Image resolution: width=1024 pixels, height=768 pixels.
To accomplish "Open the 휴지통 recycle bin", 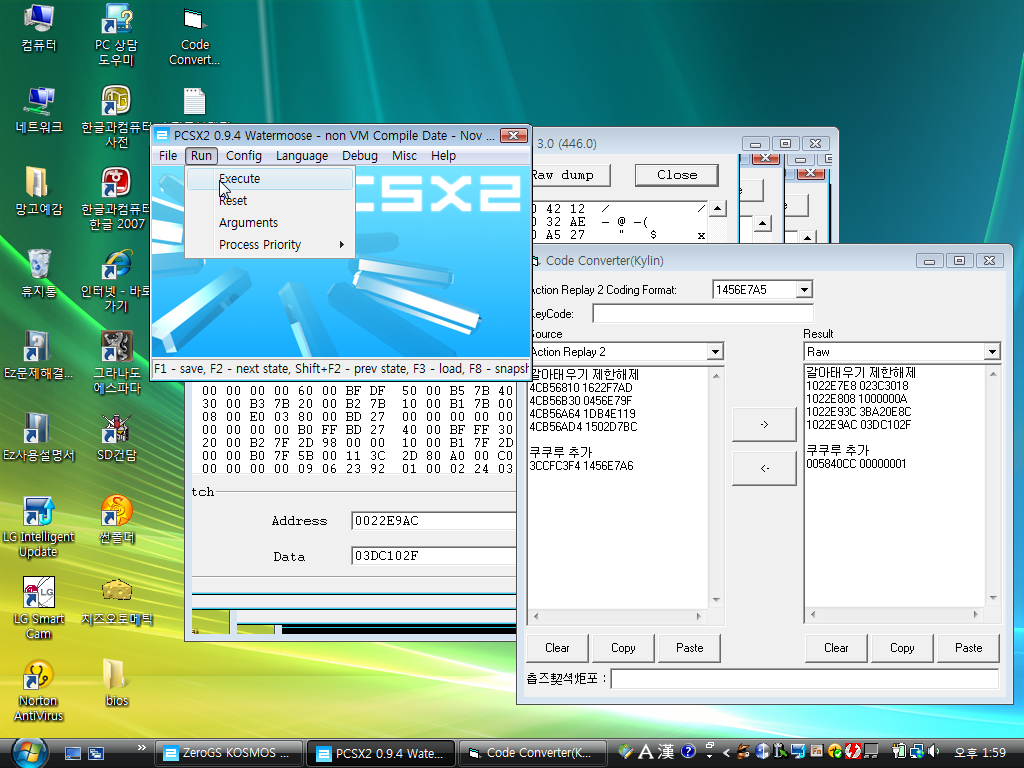I will pyautogui.click(x=39, y=273).
